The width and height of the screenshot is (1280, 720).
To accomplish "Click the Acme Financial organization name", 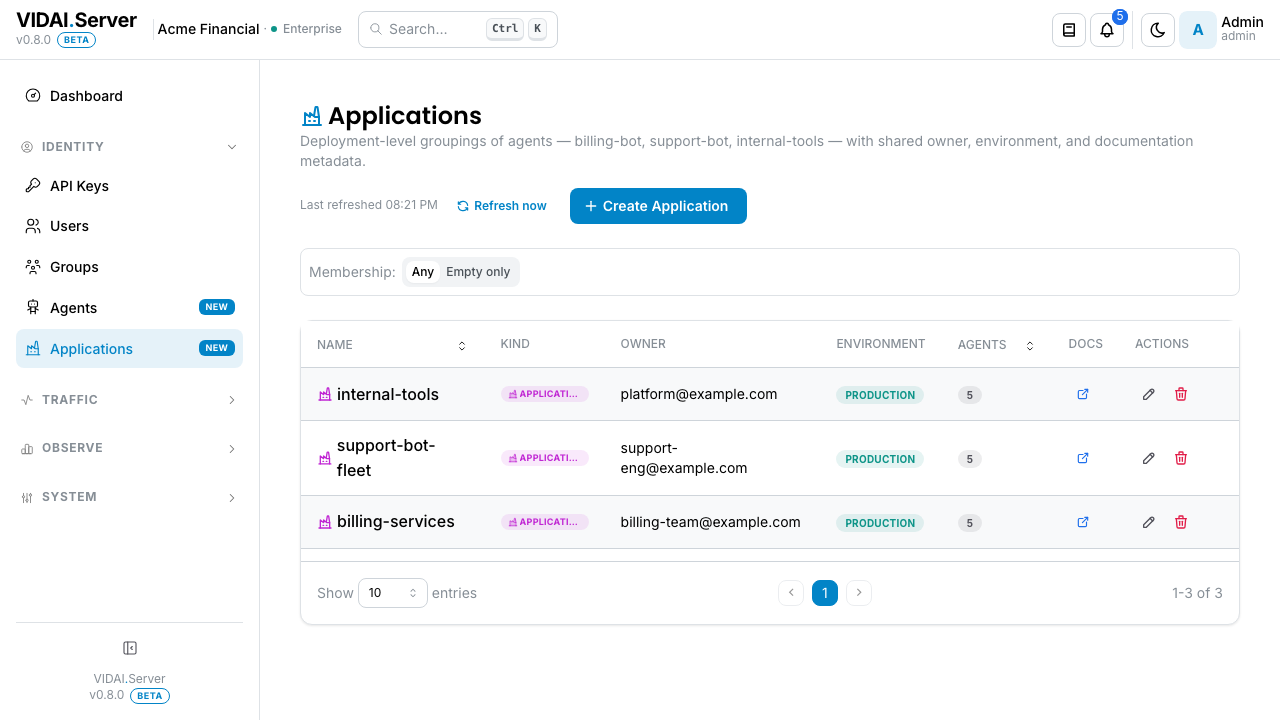I will tap(209, 29).
